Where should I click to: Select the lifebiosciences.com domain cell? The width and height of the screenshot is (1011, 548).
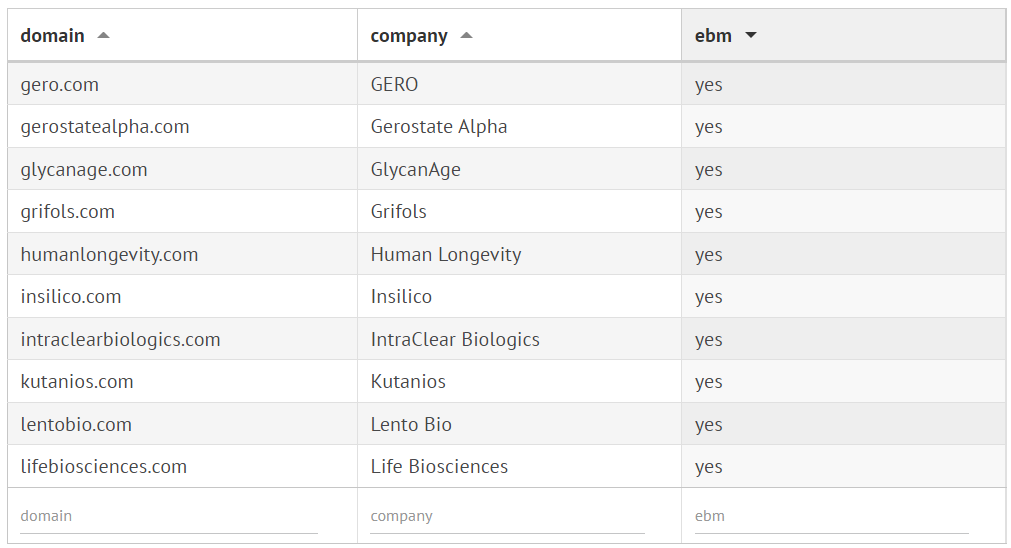104,467
